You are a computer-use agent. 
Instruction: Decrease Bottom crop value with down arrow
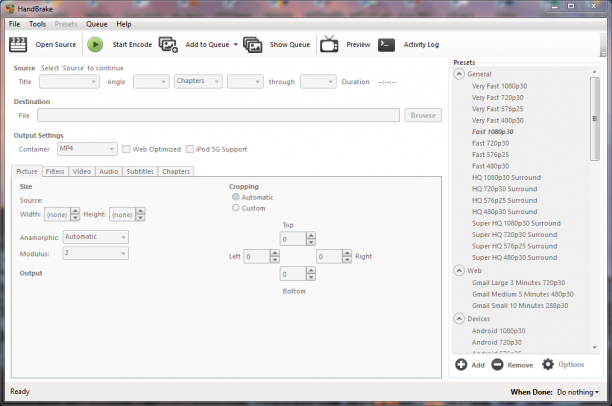click(311, 277)
